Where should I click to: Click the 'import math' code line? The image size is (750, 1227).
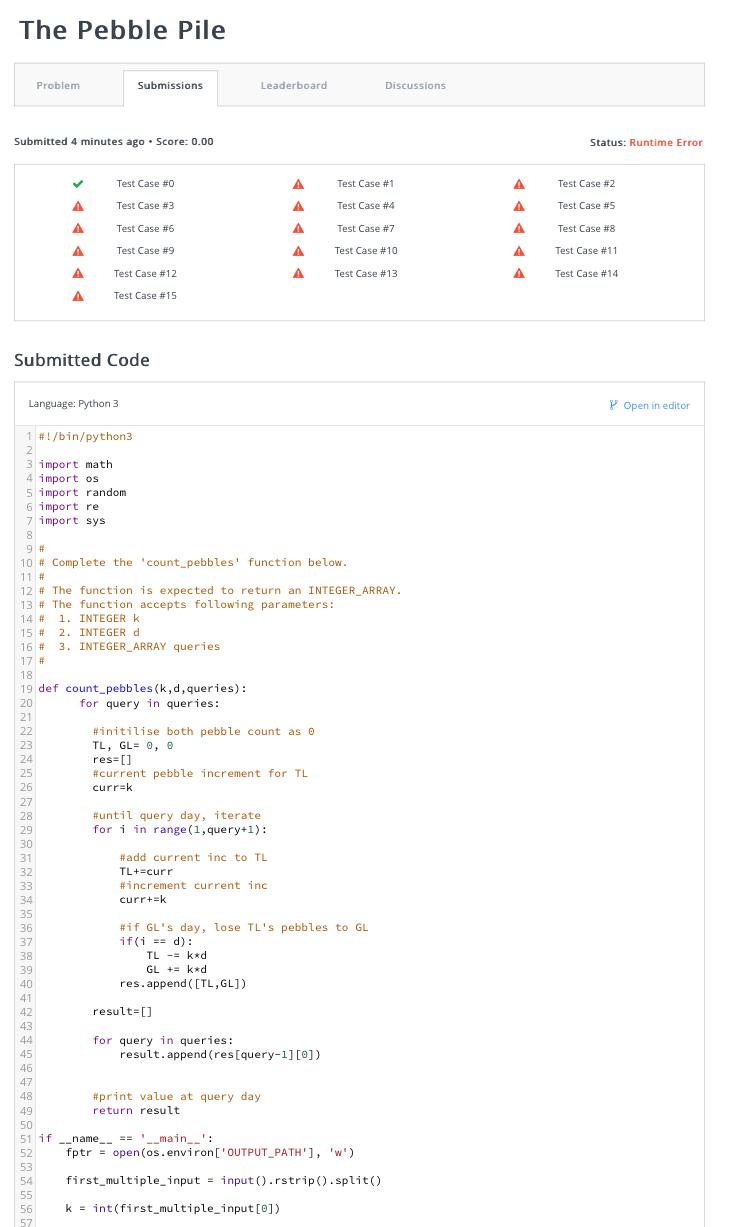pyautogui.click(x=75, y=465)
